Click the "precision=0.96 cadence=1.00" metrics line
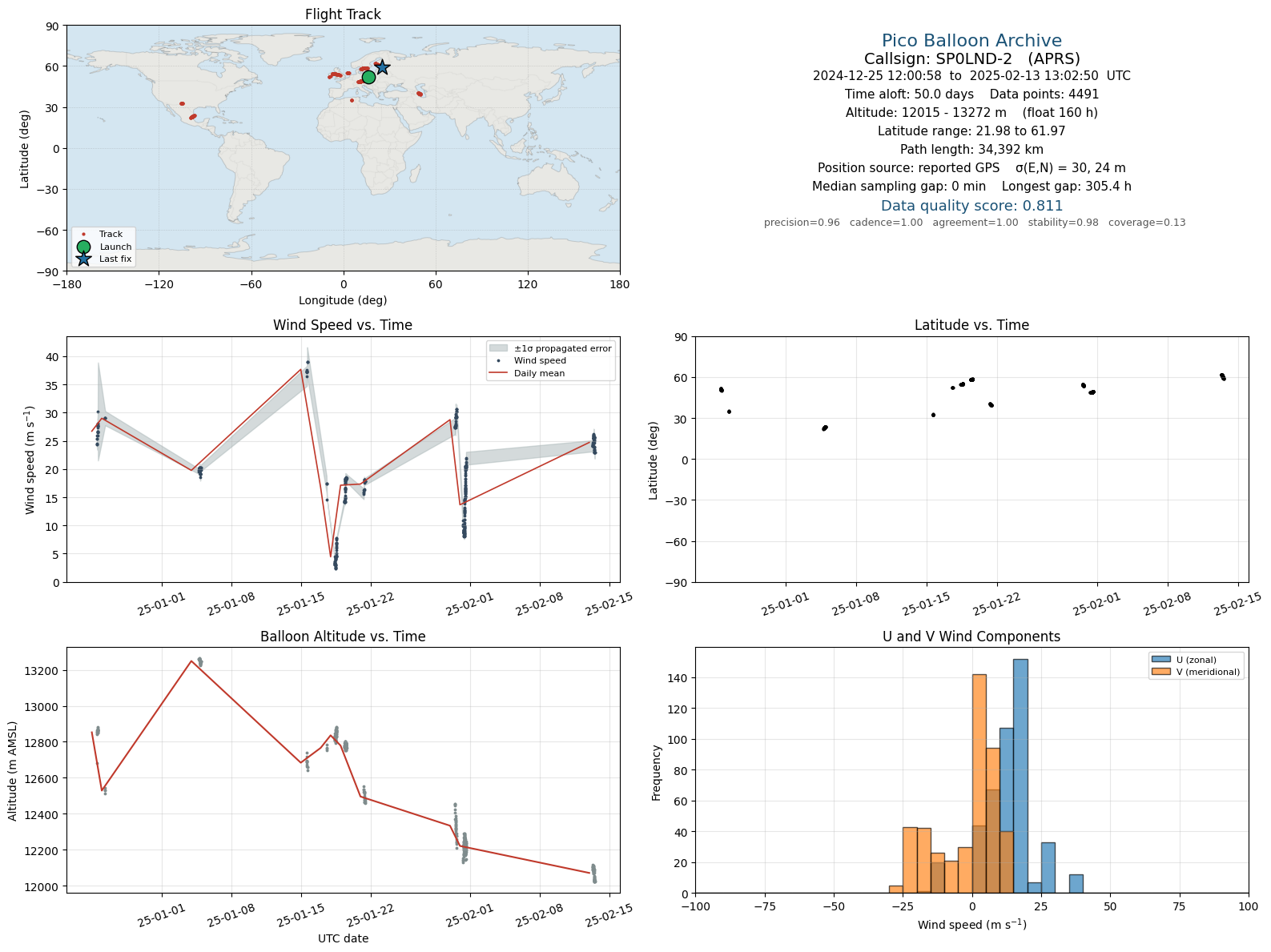 [x=975, y=223]
